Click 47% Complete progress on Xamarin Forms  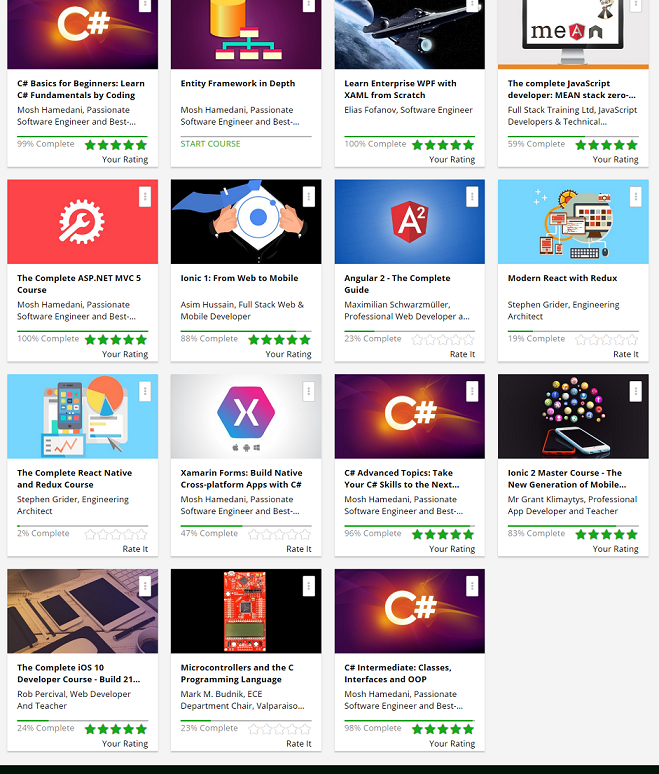coord(209,533)
